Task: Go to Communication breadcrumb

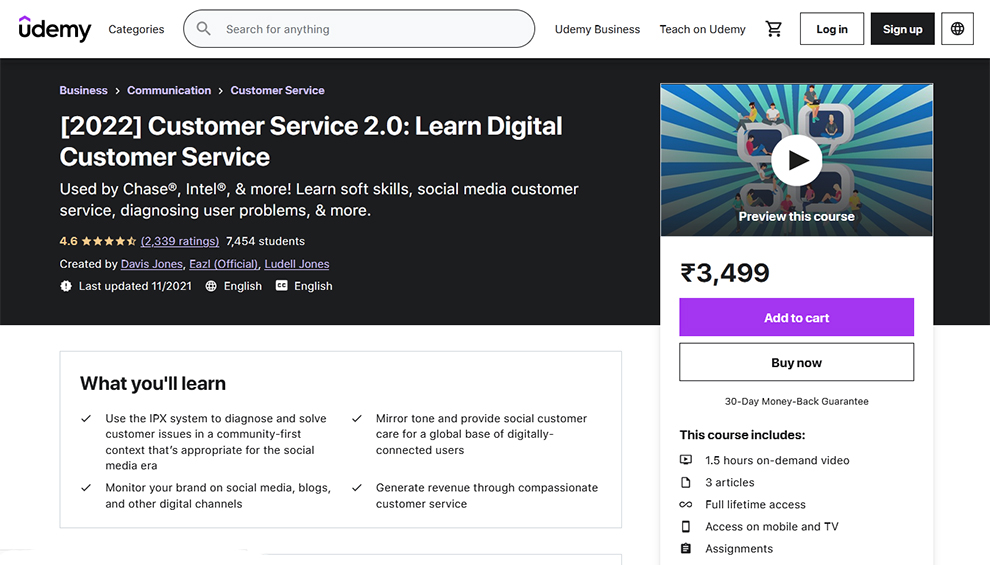Action: click(169, 90)
